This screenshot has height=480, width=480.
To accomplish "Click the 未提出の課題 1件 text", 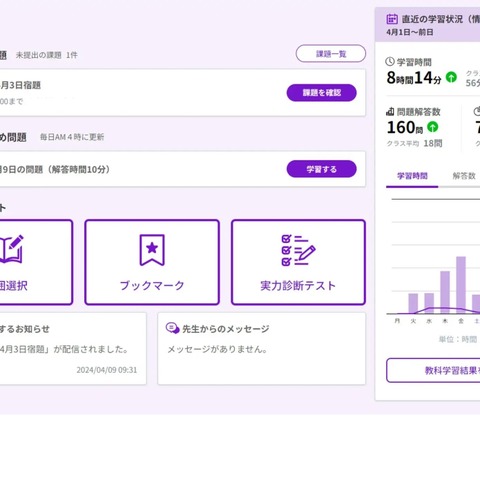I will click(x=47, y=55).
